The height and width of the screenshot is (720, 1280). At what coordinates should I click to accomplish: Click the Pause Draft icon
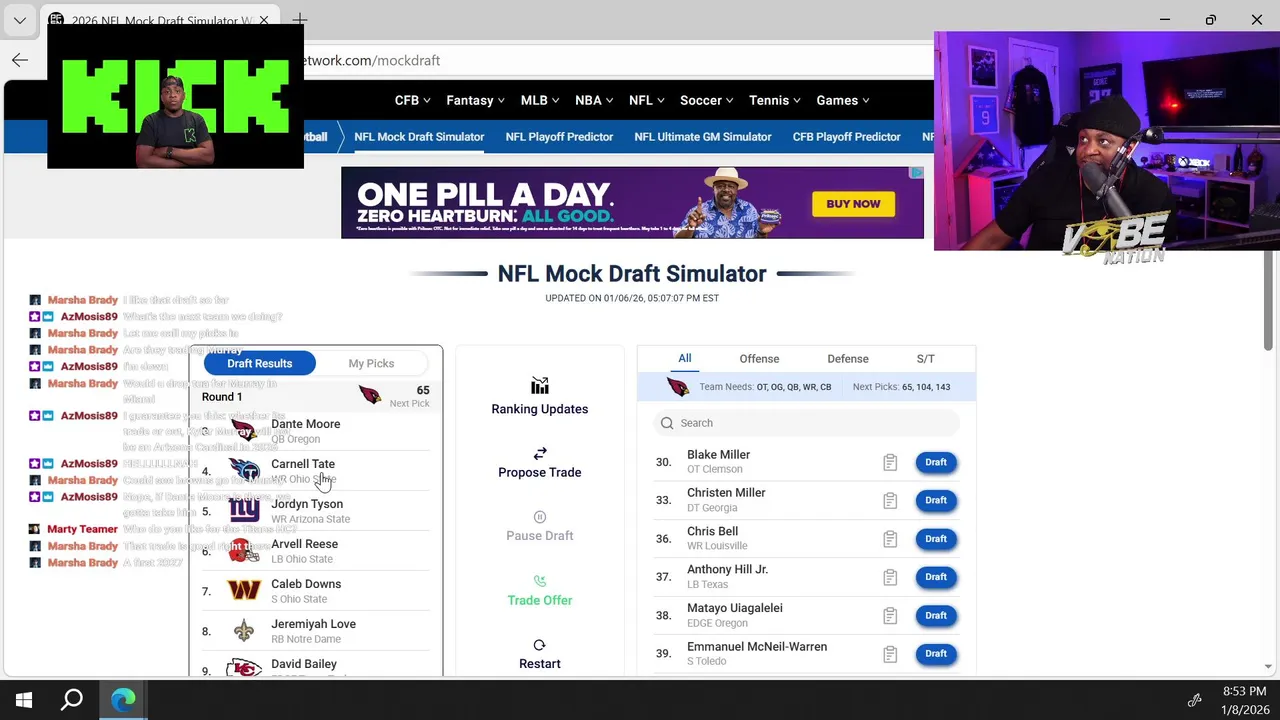(x=540, y=517)
